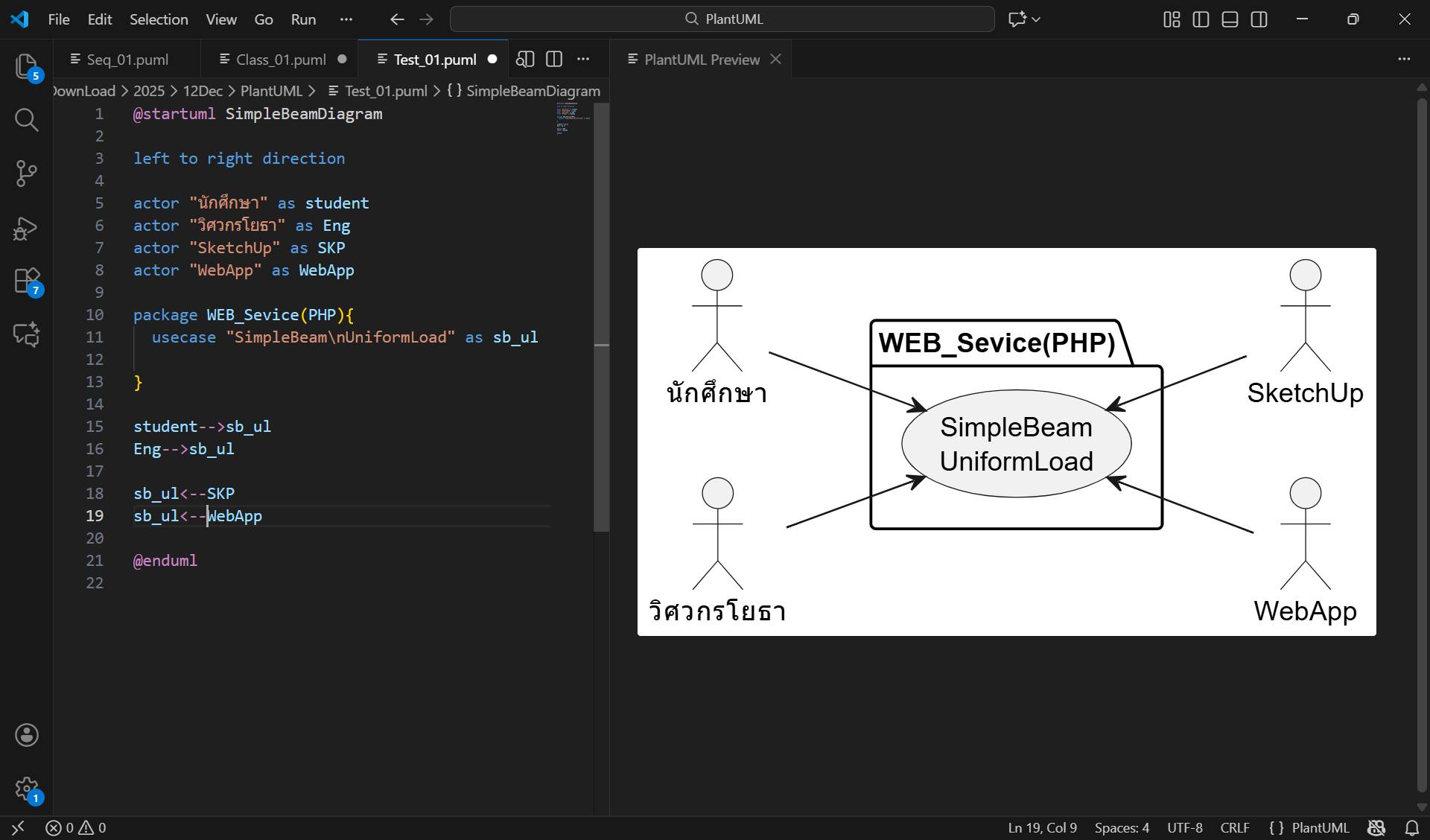
Task: Click the PlantUML preview icon in editor toolbar
Action: click(525, 60)
